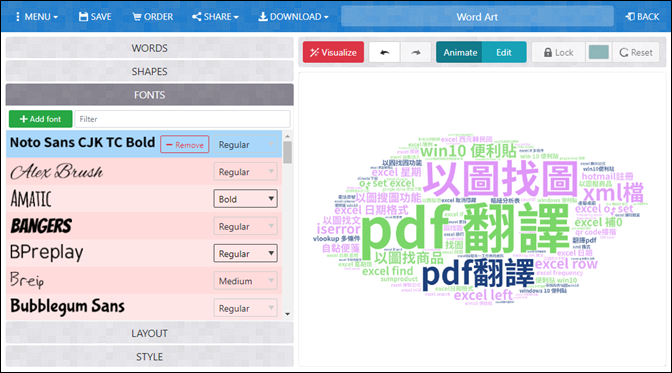This screenshot has width=672, height=373.
Task: Click the large purple '以圖找圖' word
Action: [x=501, y=179]
